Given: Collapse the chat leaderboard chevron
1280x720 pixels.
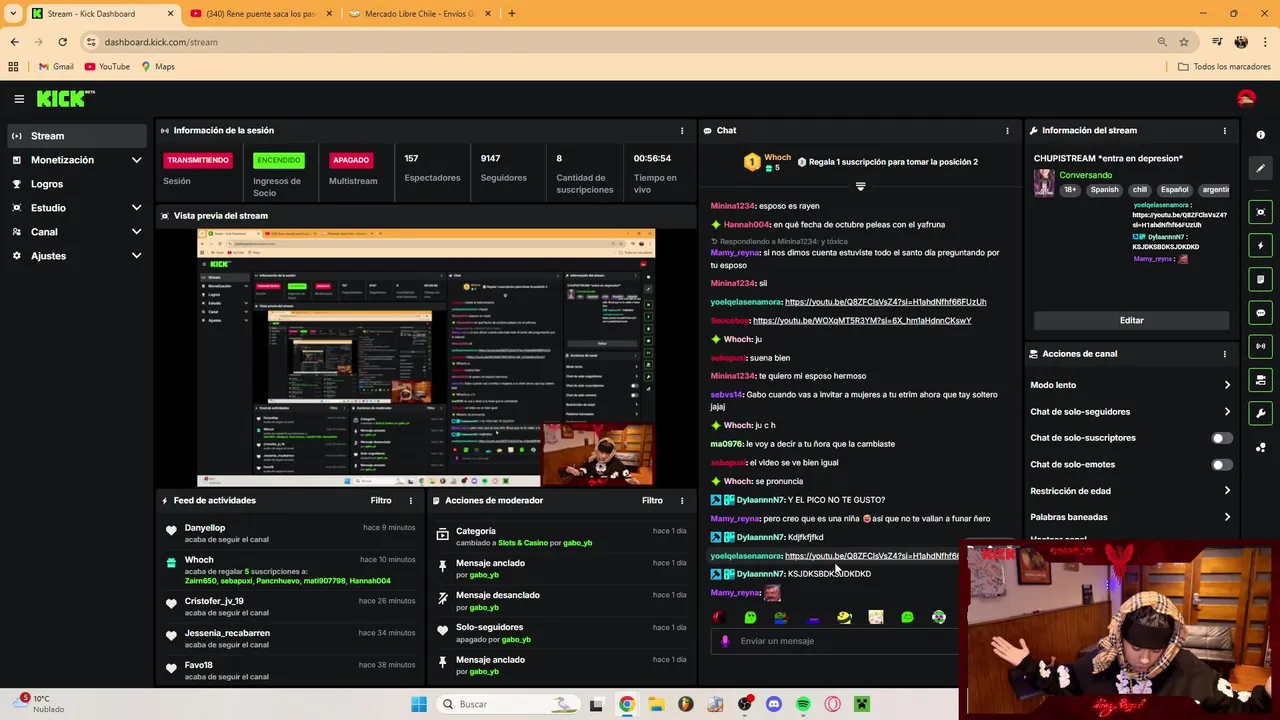Looking at the screenshot, I should [x=860, y=187].
